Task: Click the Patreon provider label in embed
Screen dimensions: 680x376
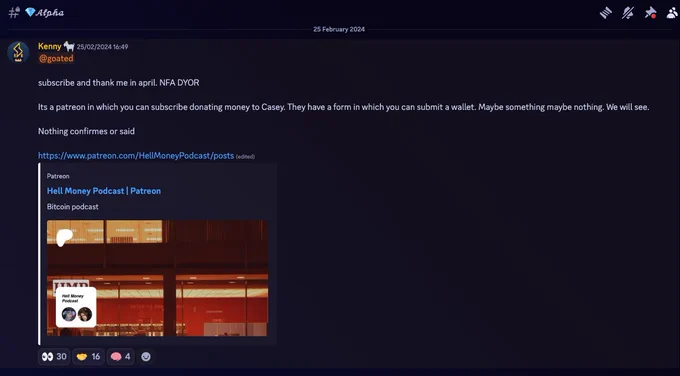Action: [x=58, y=176]
